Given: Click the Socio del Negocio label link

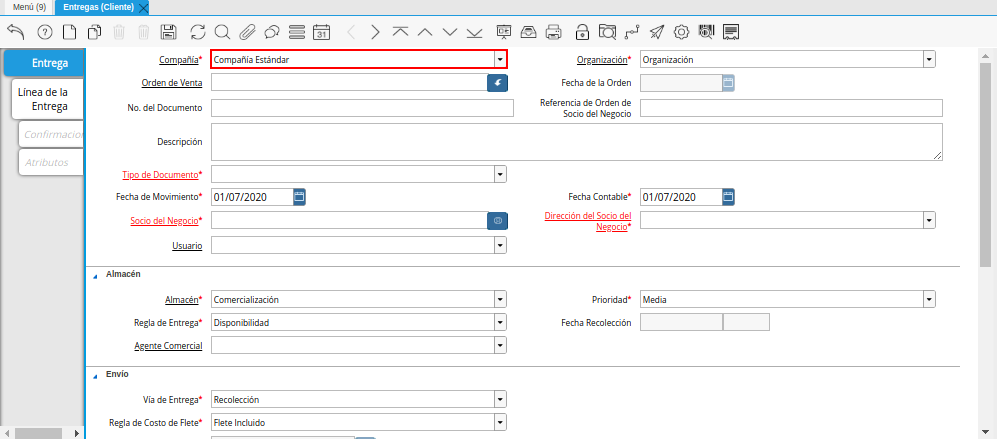Looking at the screenshot, I should coord(164,220).
